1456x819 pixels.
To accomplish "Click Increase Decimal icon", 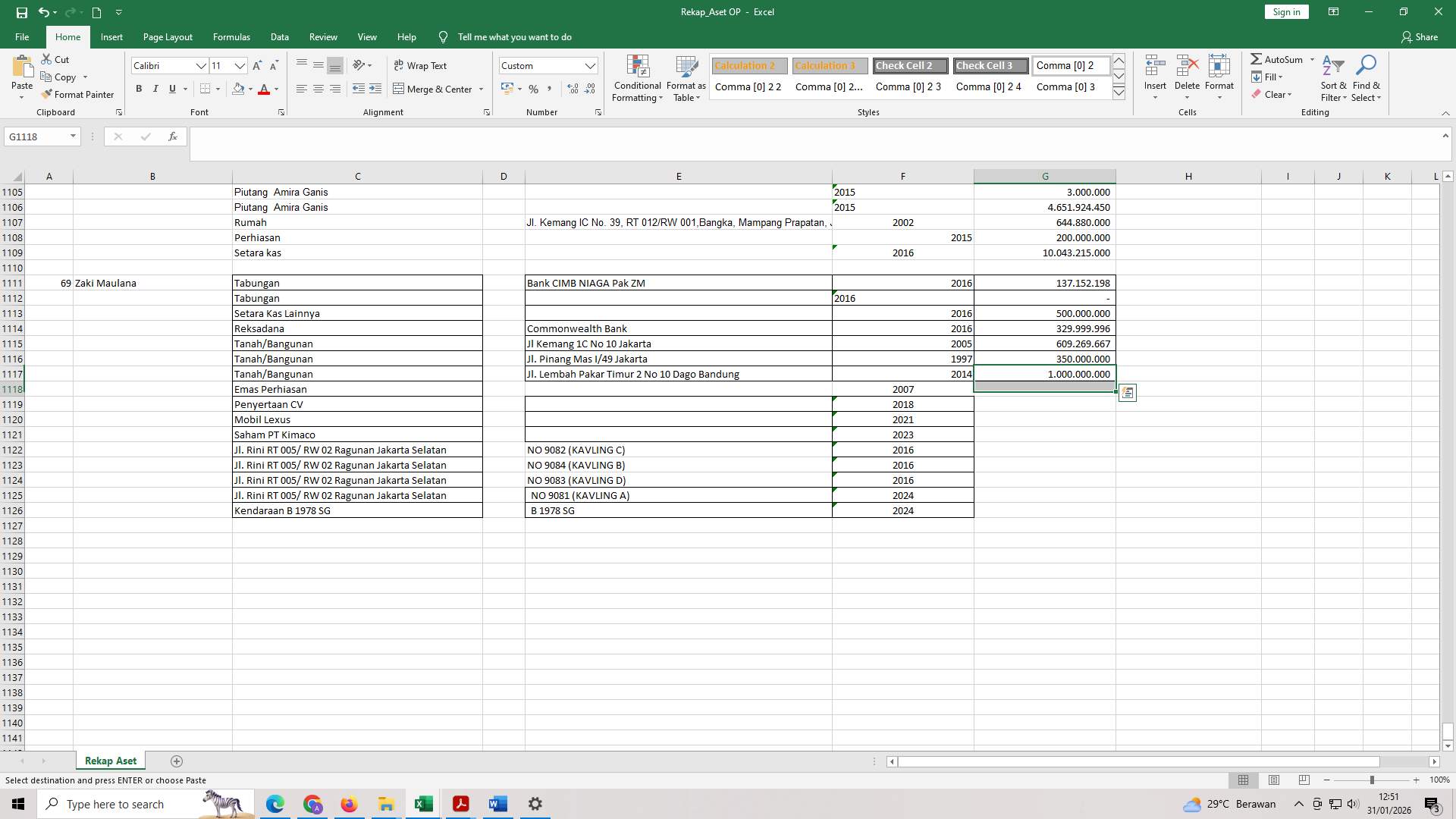I will [573, 89].
